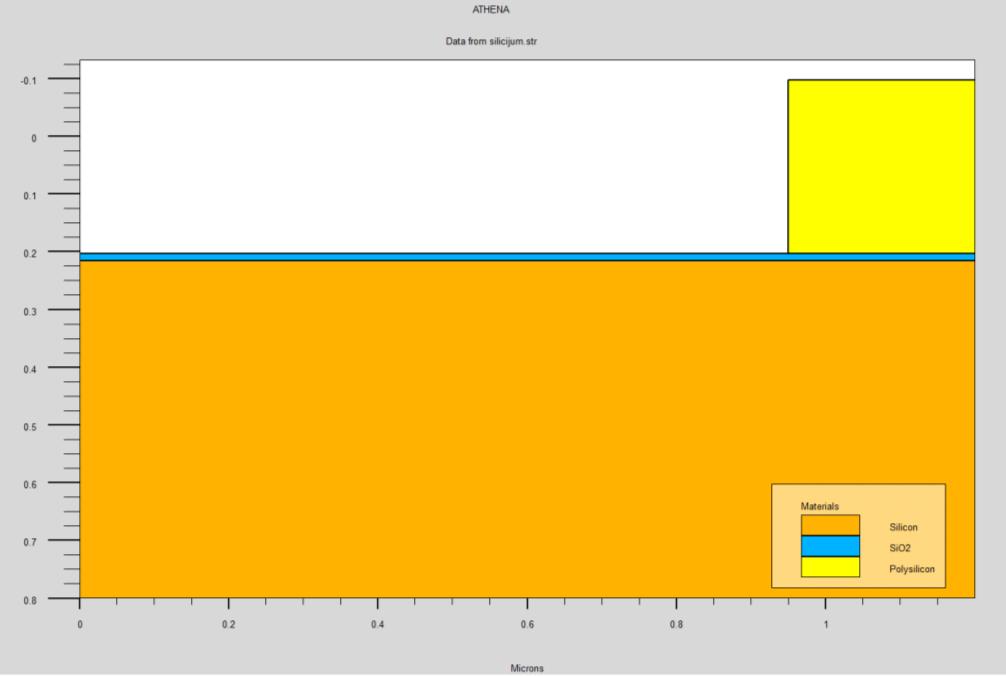Click the x-axis value 0.6

click(527, 624)
